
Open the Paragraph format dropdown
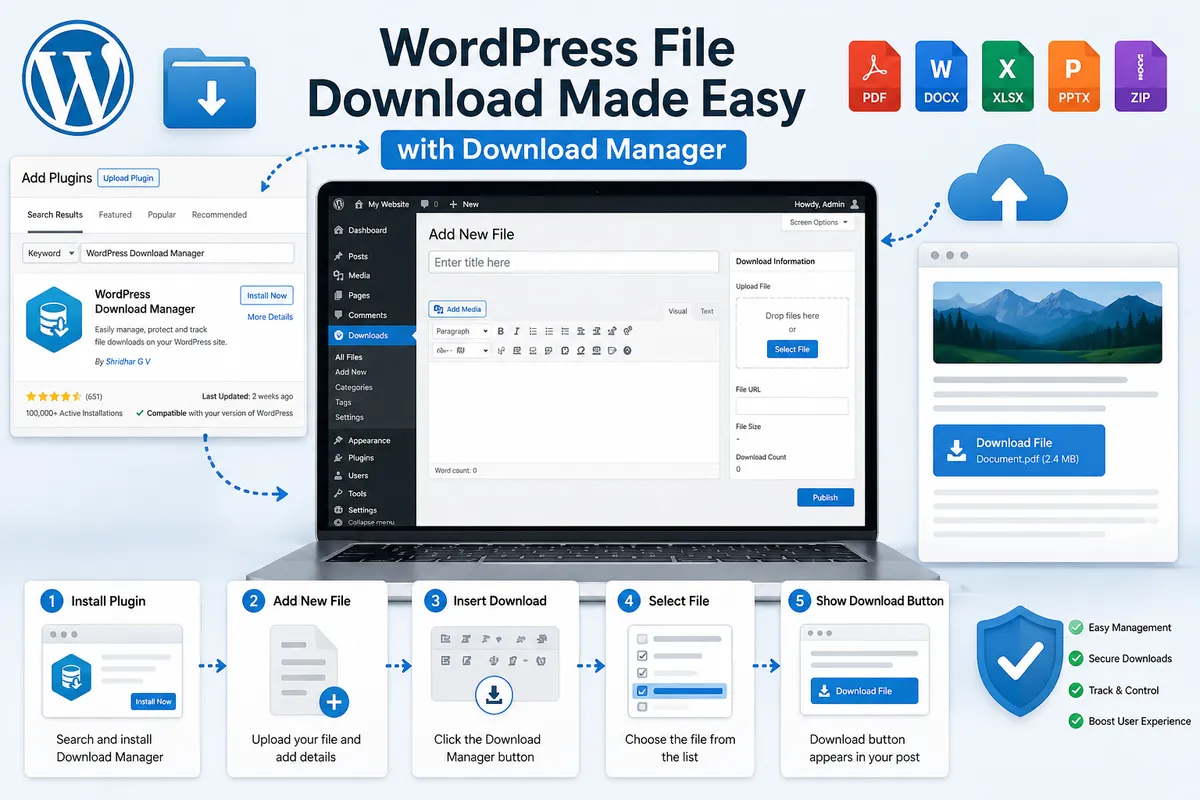461,331
